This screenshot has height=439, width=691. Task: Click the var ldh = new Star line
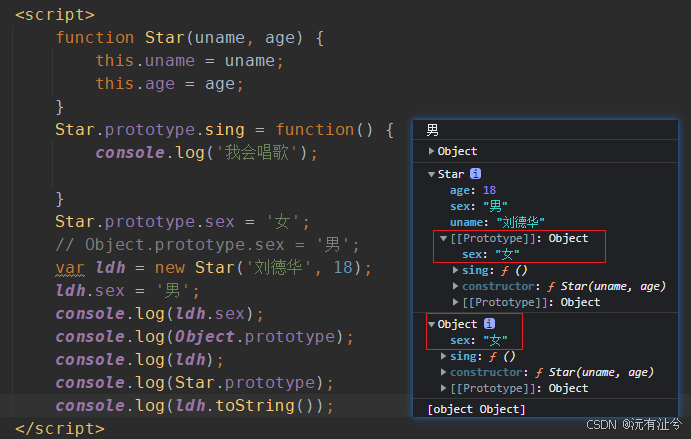(214, 268)
